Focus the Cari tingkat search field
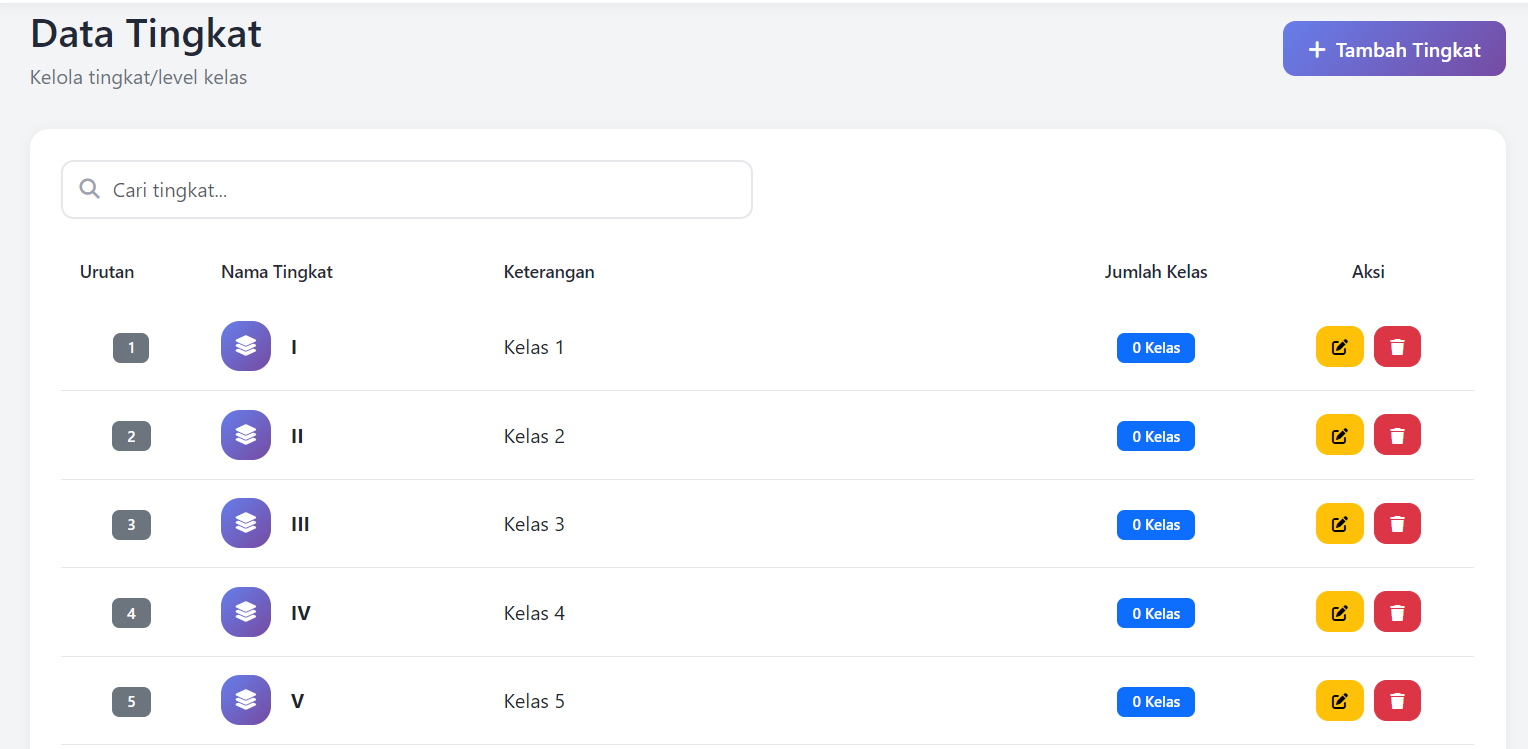This screenshot has width=1528, height=749. pos(407,190)
